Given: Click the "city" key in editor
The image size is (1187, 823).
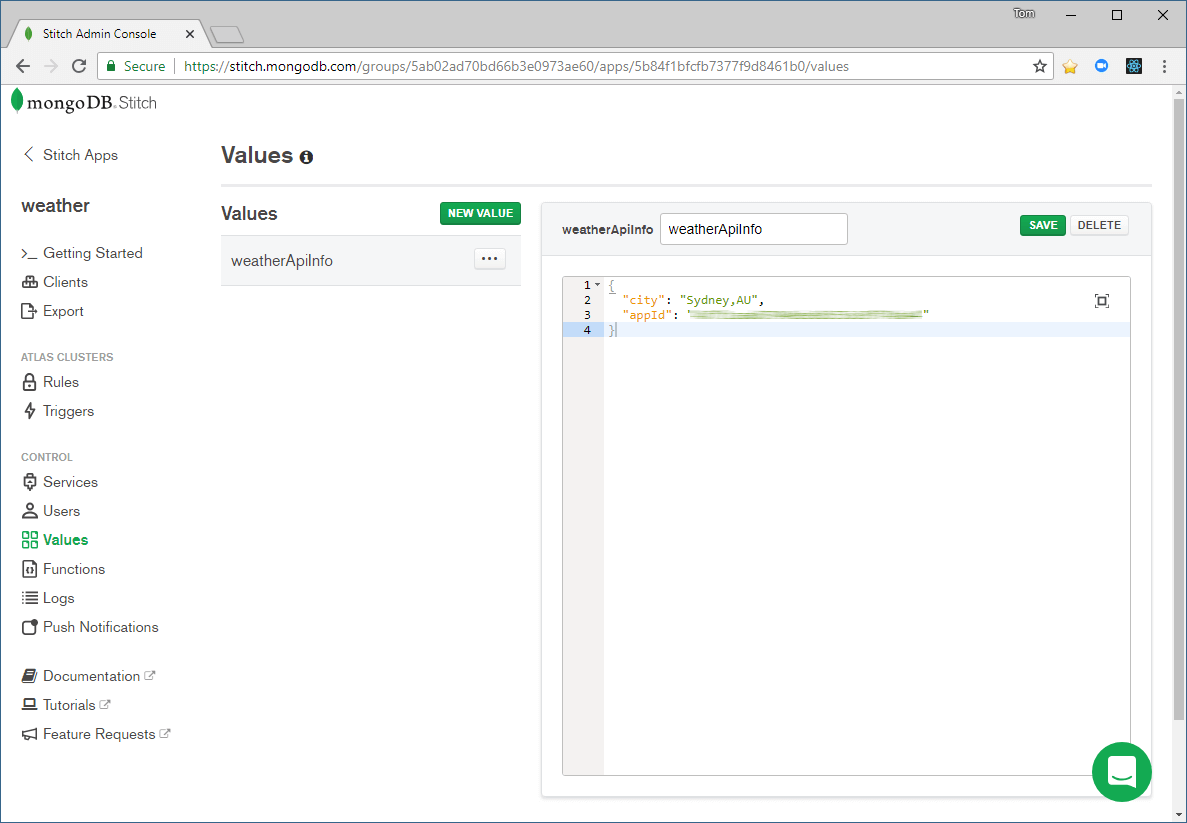Looking at the screenshot, I should [x=643, y=301].
